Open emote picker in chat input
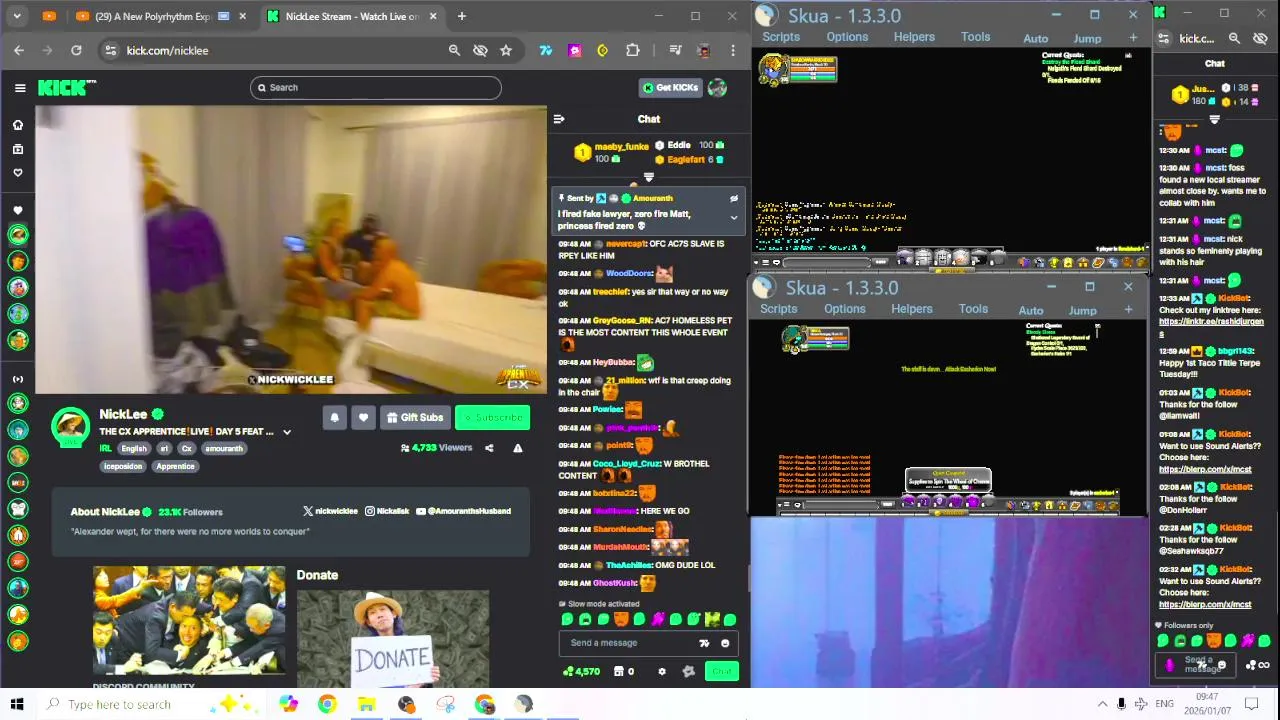This screenshot has height=720, width=1280. pos(725,643)
